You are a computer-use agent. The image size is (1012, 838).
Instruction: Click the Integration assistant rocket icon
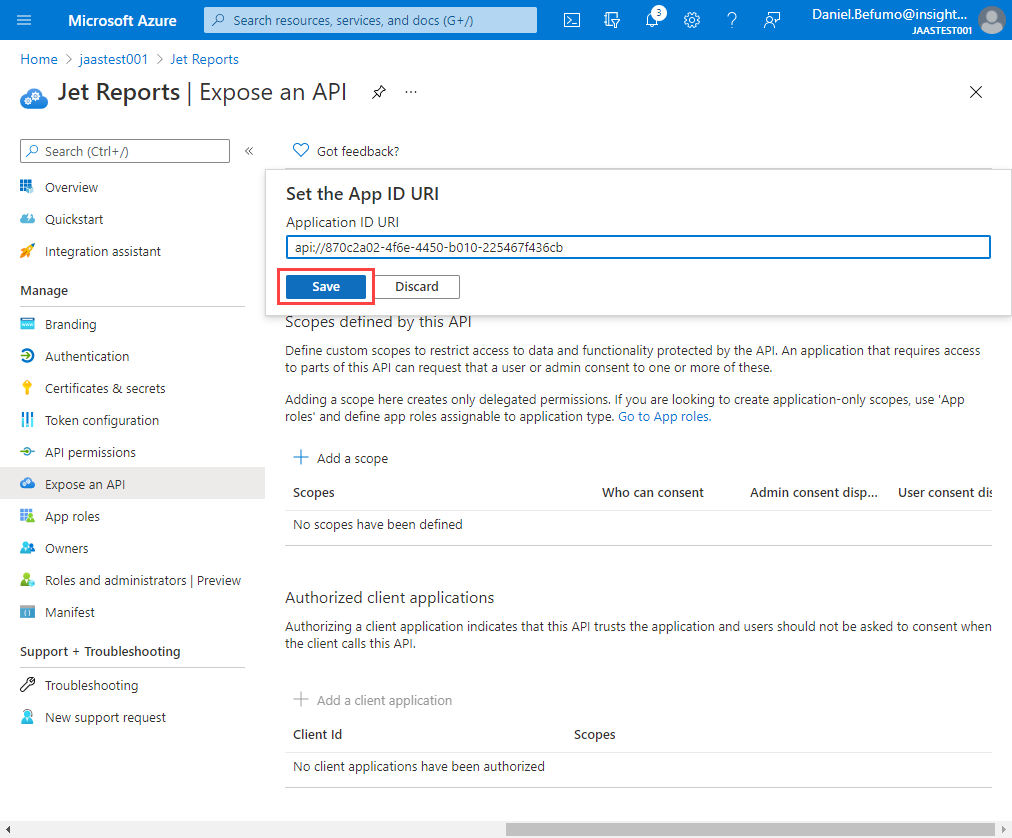tap(27, 251)
